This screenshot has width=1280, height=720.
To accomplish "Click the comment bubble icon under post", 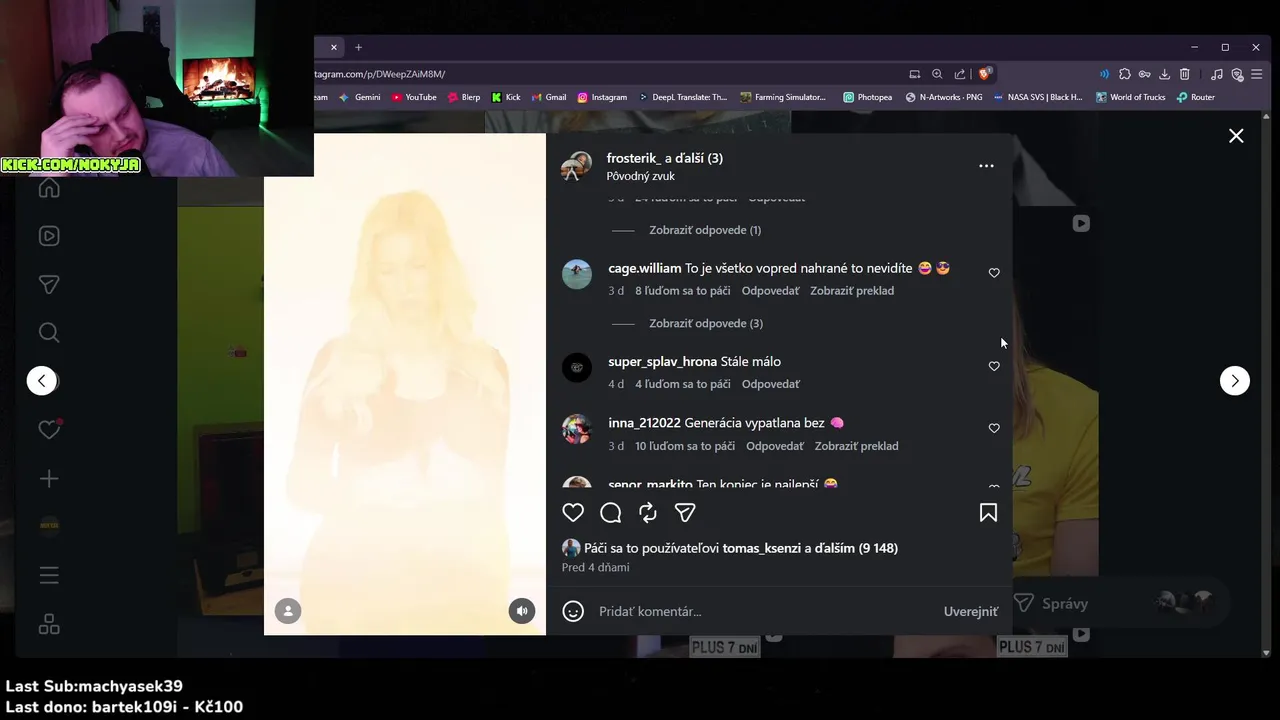I will (611, 512).
